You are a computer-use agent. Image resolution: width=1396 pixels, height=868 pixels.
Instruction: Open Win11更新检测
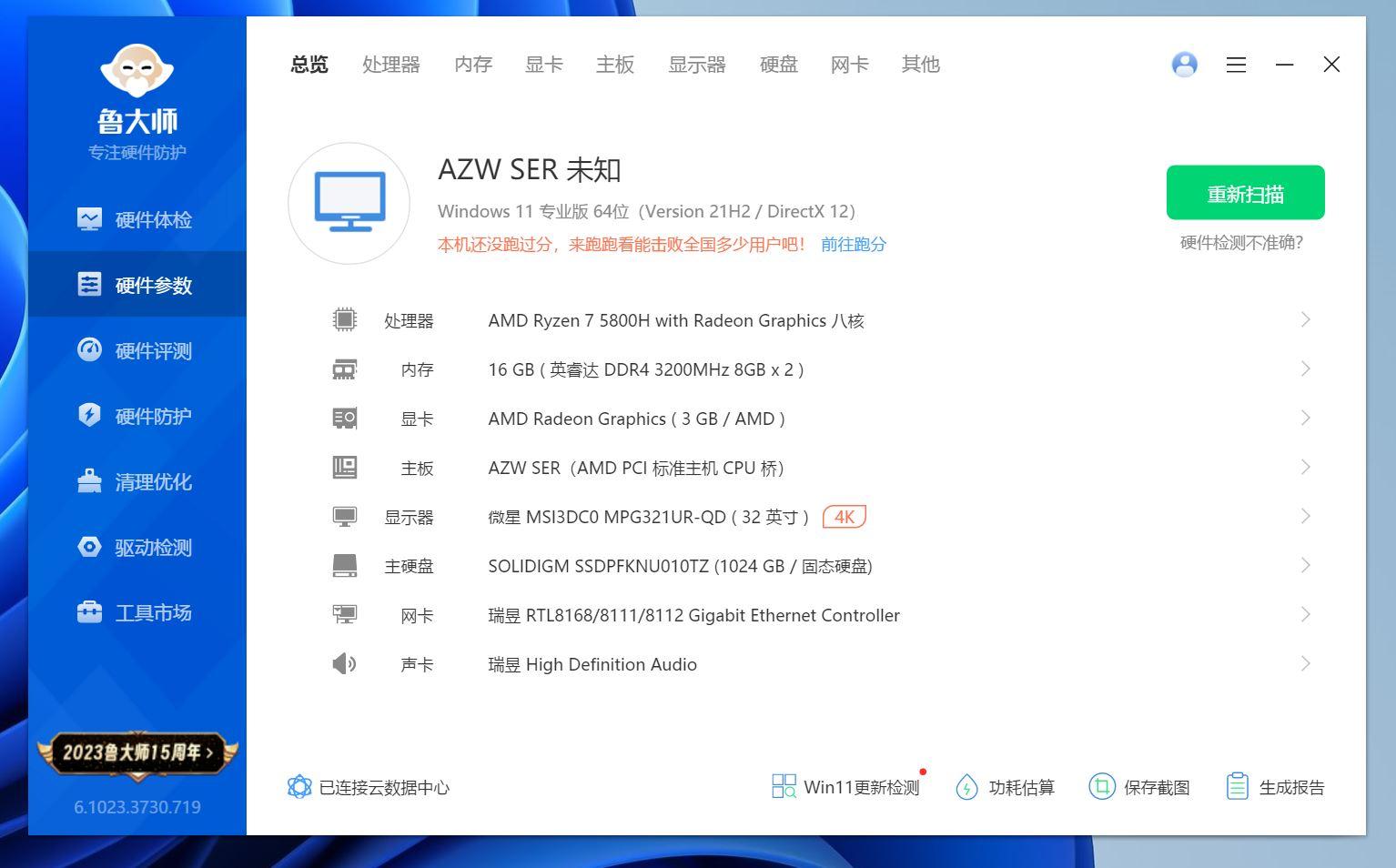(x=846, y=786)
